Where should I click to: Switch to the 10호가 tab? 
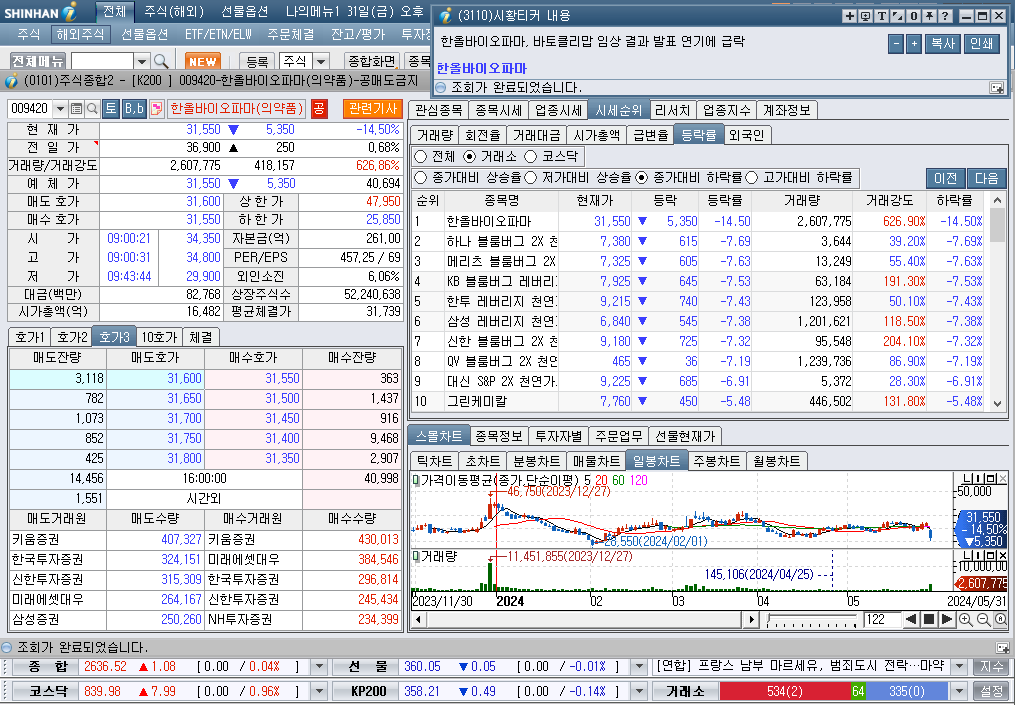pos(159,337)
